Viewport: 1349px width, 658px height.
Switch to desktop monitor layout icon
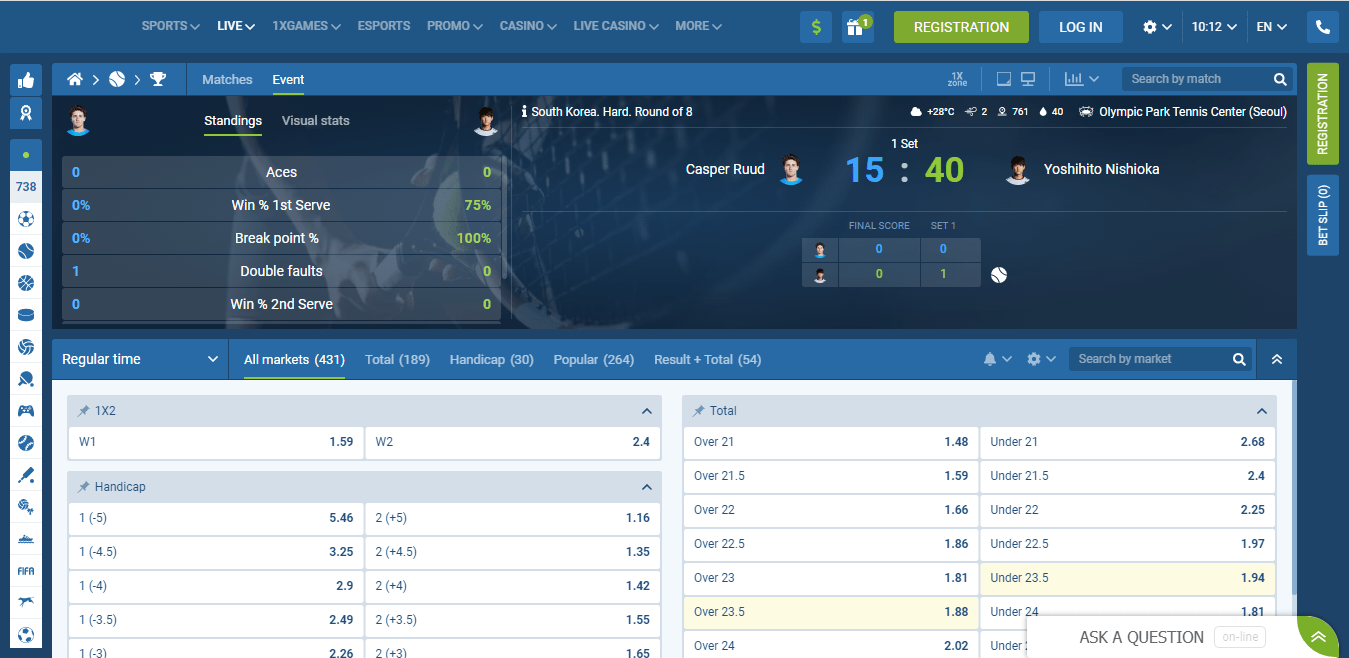[x=1027, y=79]
